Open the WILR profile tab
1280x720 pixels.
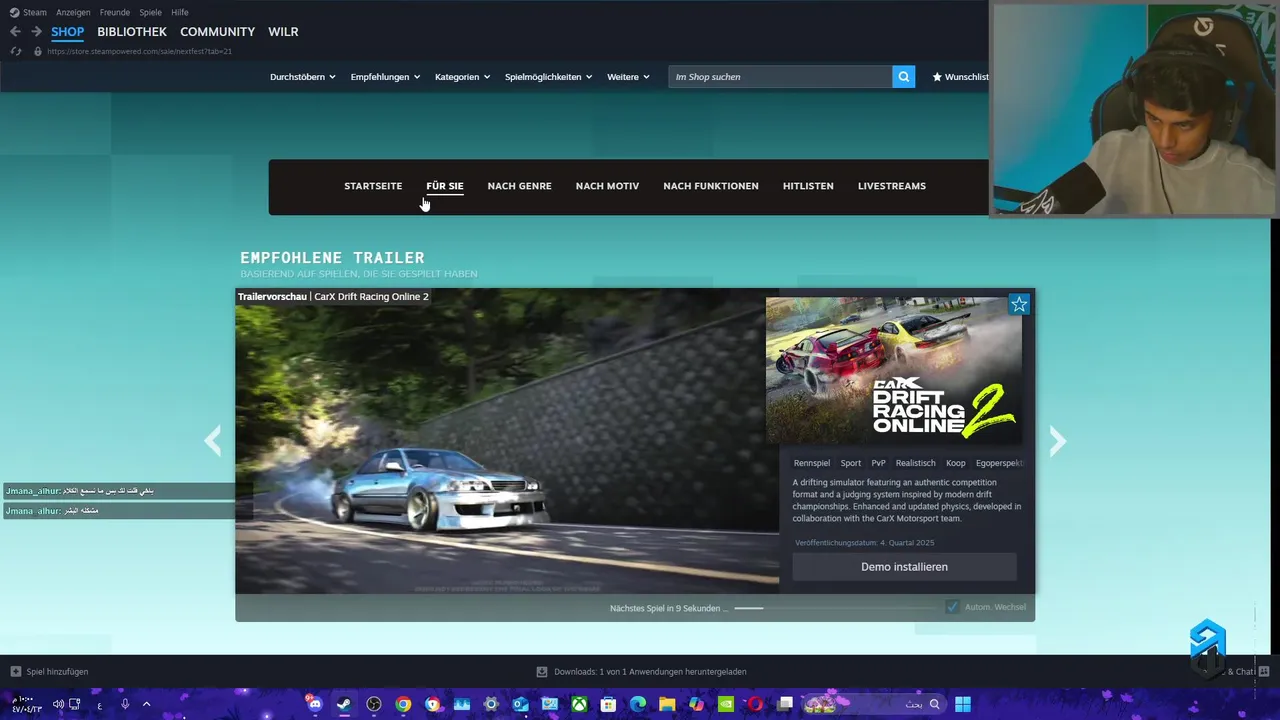click(x=283, y=32)
